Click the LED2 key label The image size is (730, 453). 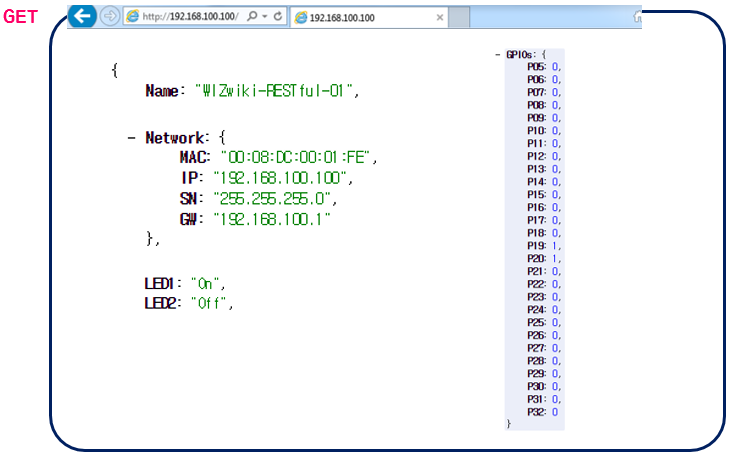[x=163, y=304]
